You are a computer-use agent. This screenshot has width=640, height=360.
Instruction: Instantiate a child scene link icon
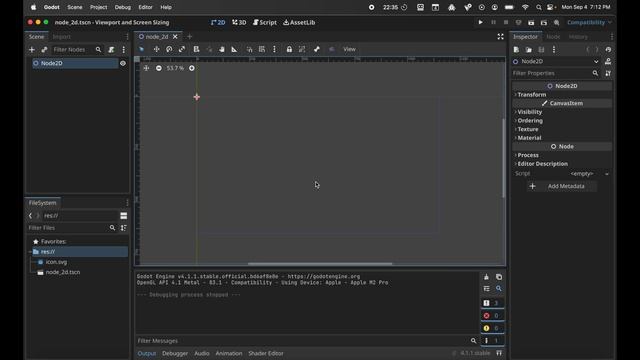pos(44,50)
